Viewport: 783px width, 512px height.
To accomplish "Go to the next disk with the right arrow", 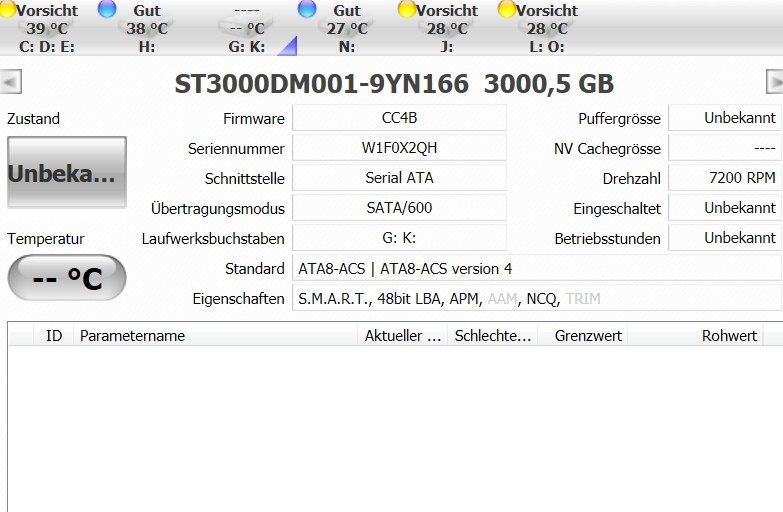I will coord(775,81).
